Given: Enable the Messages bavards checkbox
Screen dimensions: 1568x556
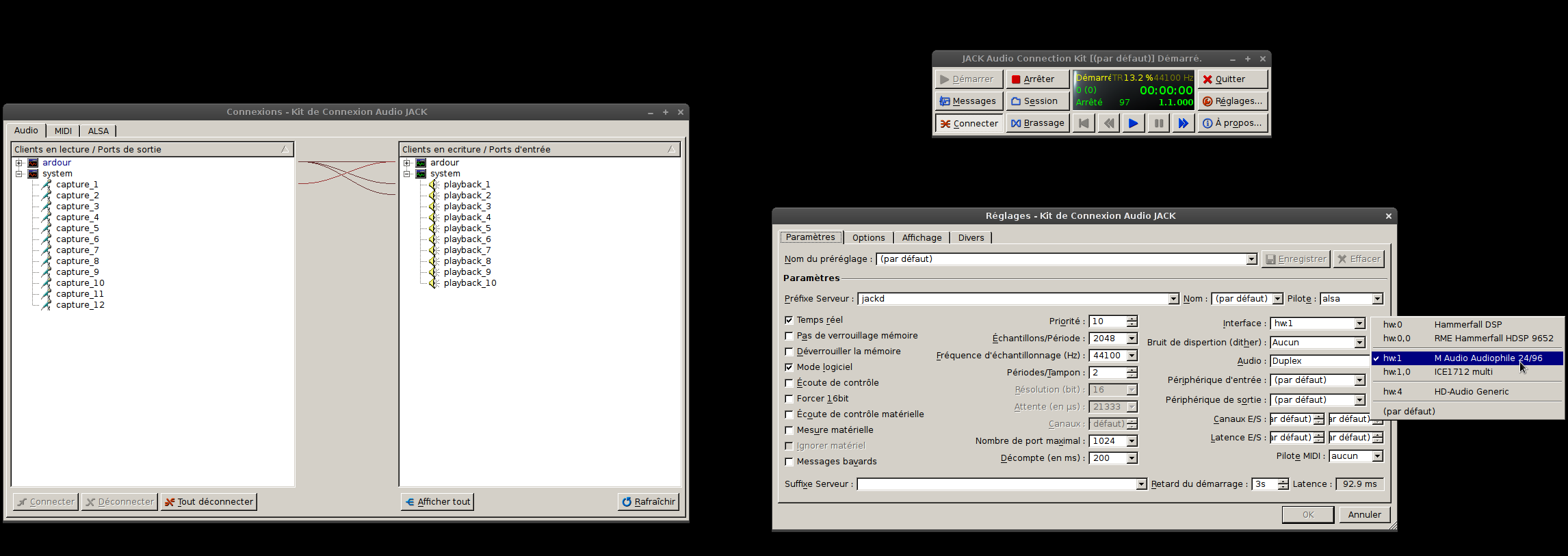Looking at the screenshot, I should [x=789, y=462].
